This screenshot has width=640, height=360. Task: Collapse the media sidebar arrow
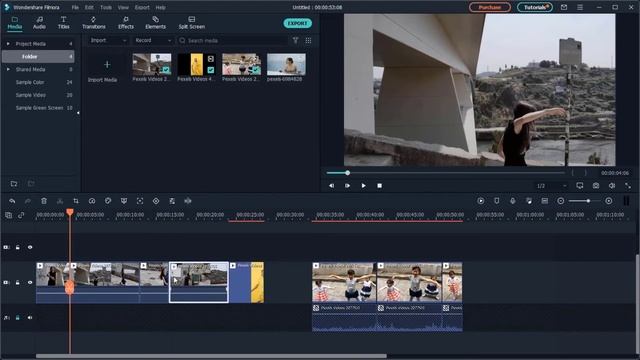pos(78,113)
